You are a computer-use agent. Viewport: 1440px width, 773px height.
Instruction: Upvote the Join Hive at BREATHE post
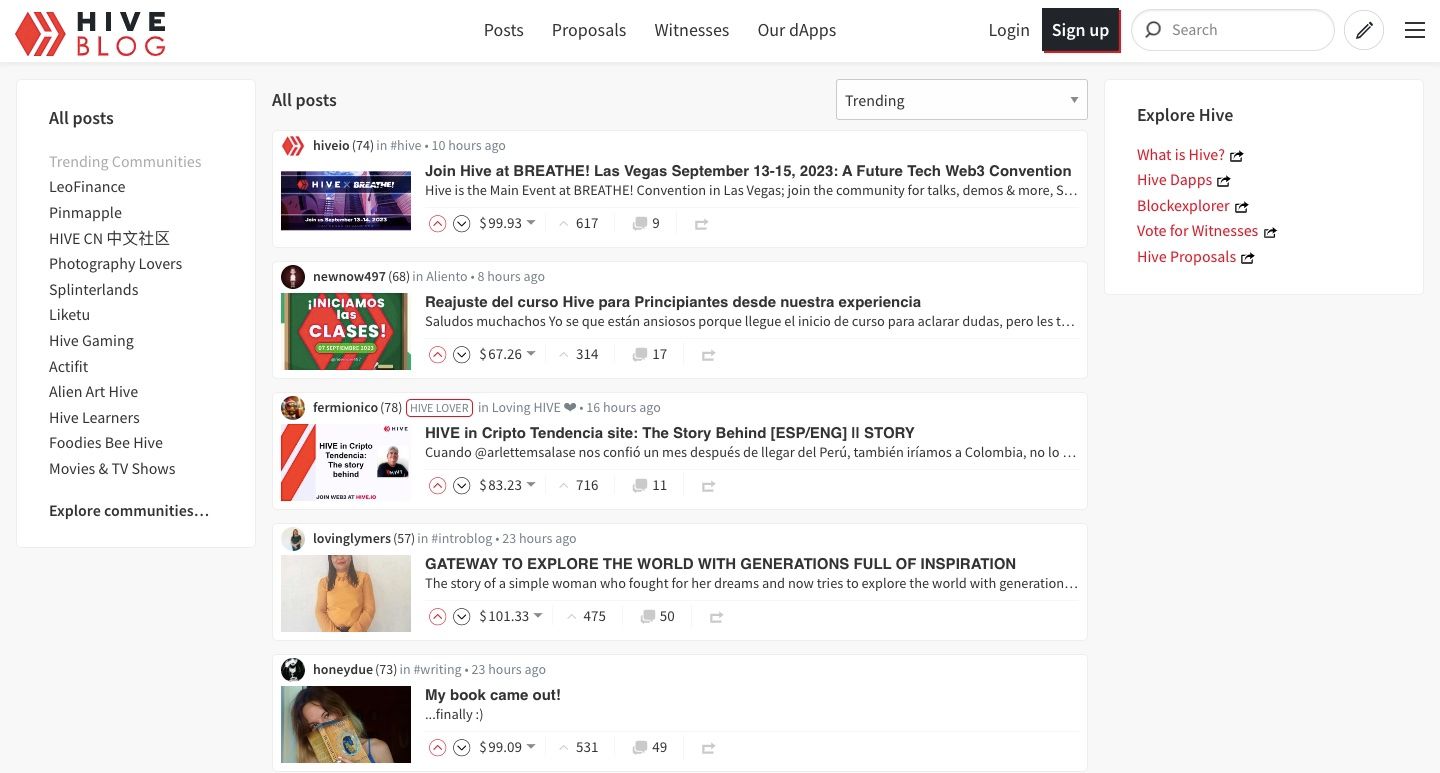point(437,223)
